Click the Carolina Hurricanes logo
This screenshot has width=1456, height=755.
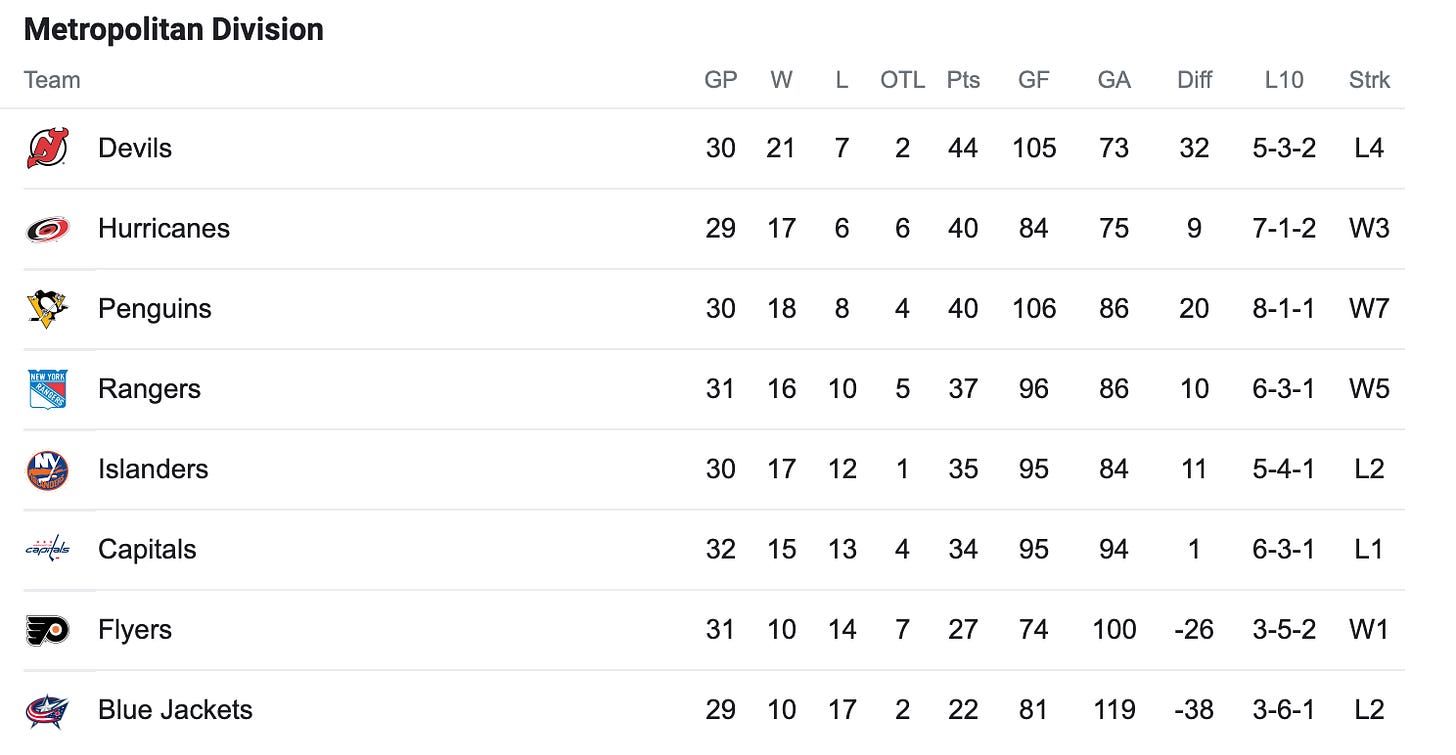47,229
